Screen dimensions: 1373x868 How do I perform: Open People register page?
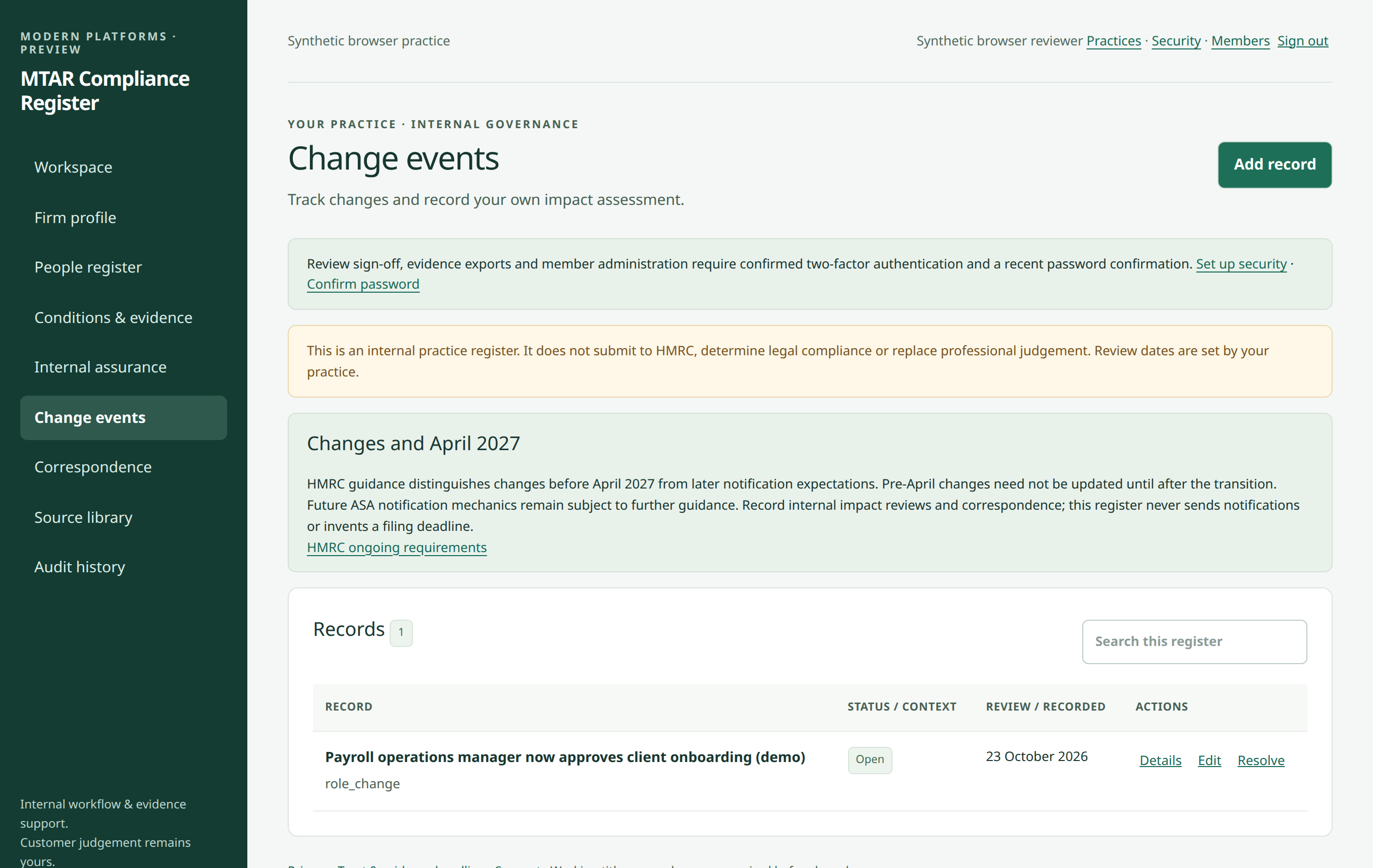point(123,267)
